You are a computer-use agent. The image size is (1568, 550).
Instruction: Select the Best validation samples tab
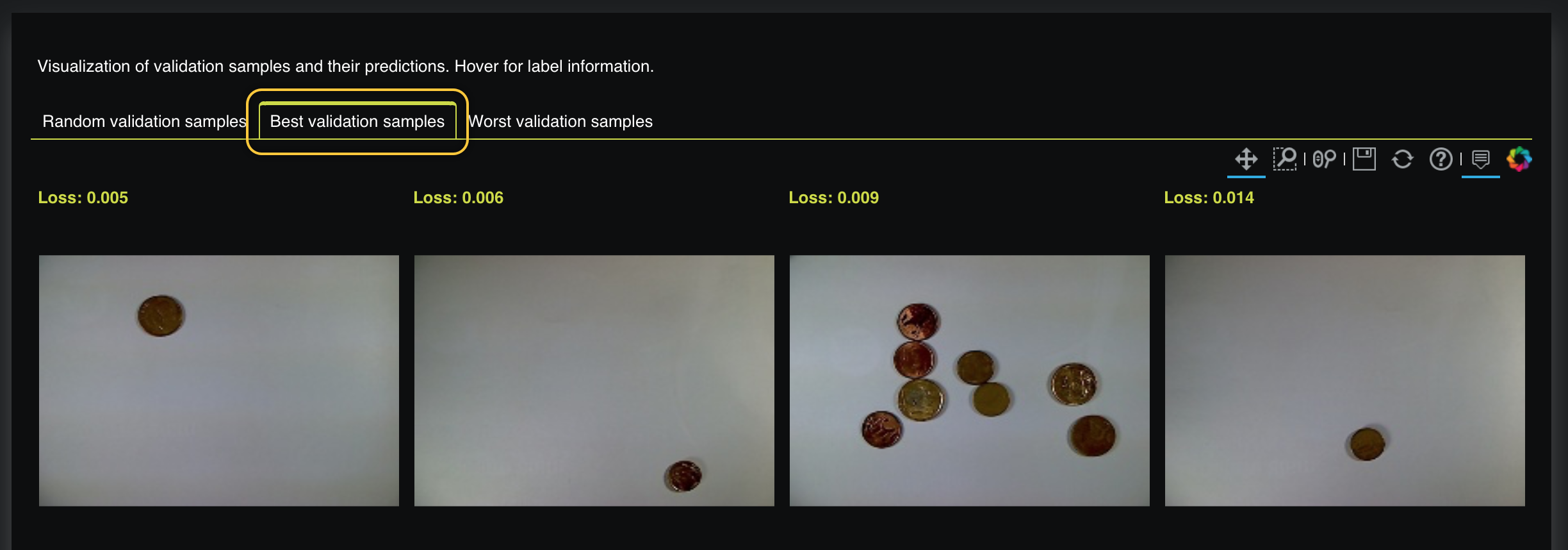[x=357, y=121]
